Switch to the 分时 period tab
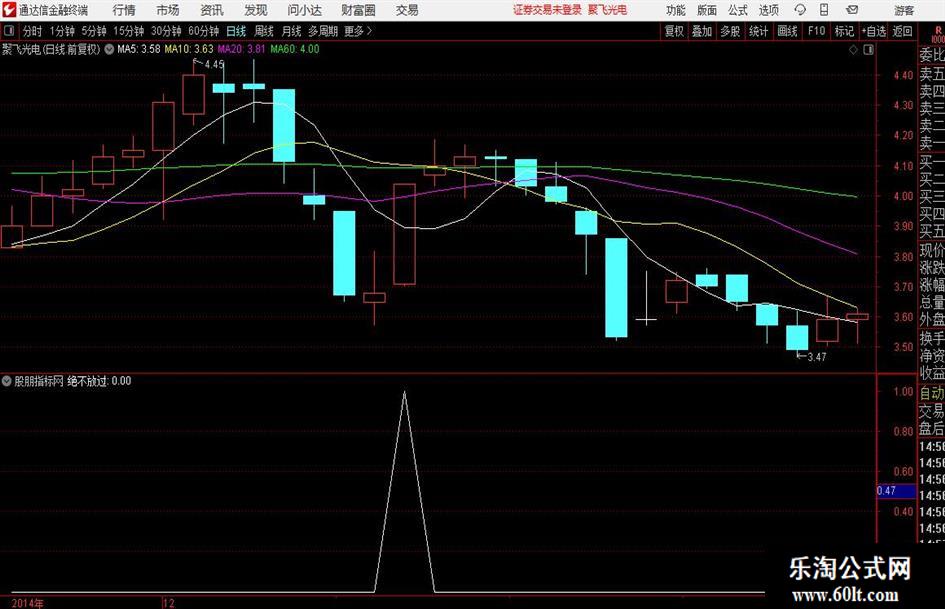The height and width of the screenshot is (609, 945). (x=32, y=31)
